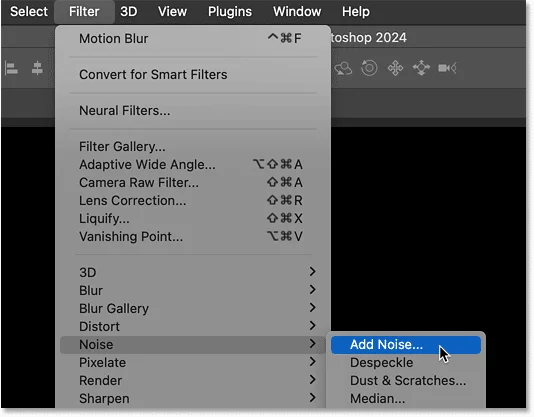Screen dimensions: 534x417
Task: Open the Window menu
Action: tap(297, 12)
